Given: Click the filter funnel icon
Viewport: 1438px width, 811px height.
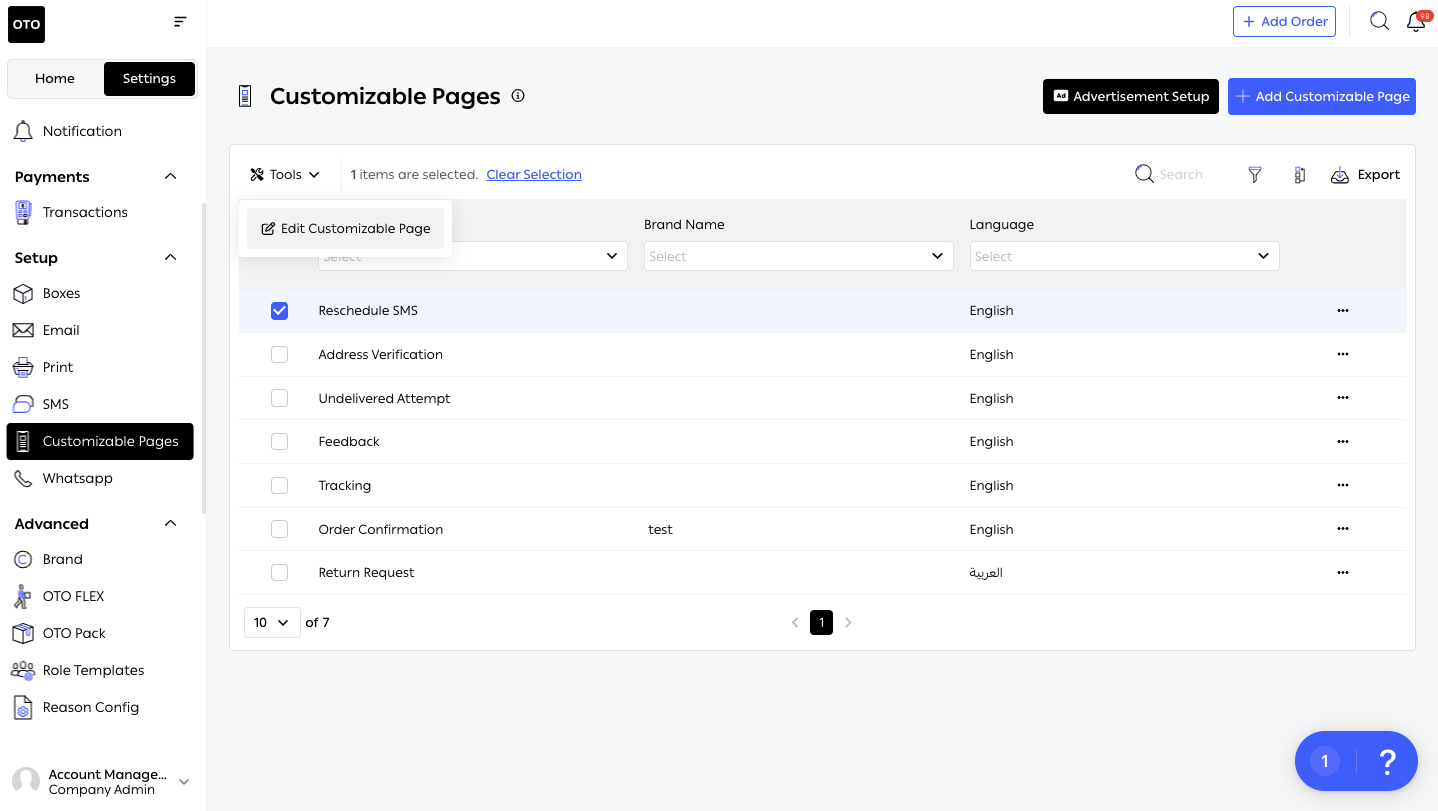Looking at the screenshot, I should (1254, 175).
